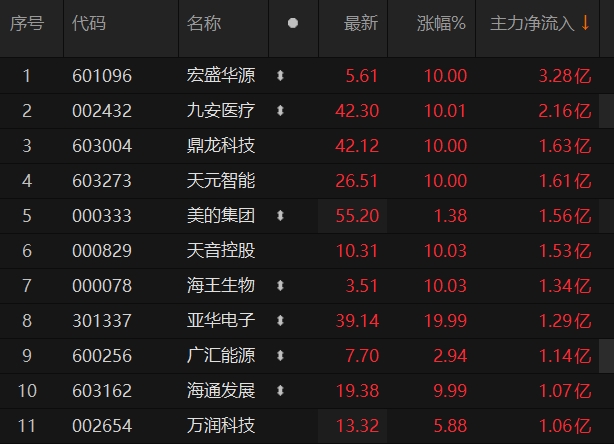
Task: Click the marker icon beside 亚华电子
Action: pyautogui.click(x=280, y=320)
